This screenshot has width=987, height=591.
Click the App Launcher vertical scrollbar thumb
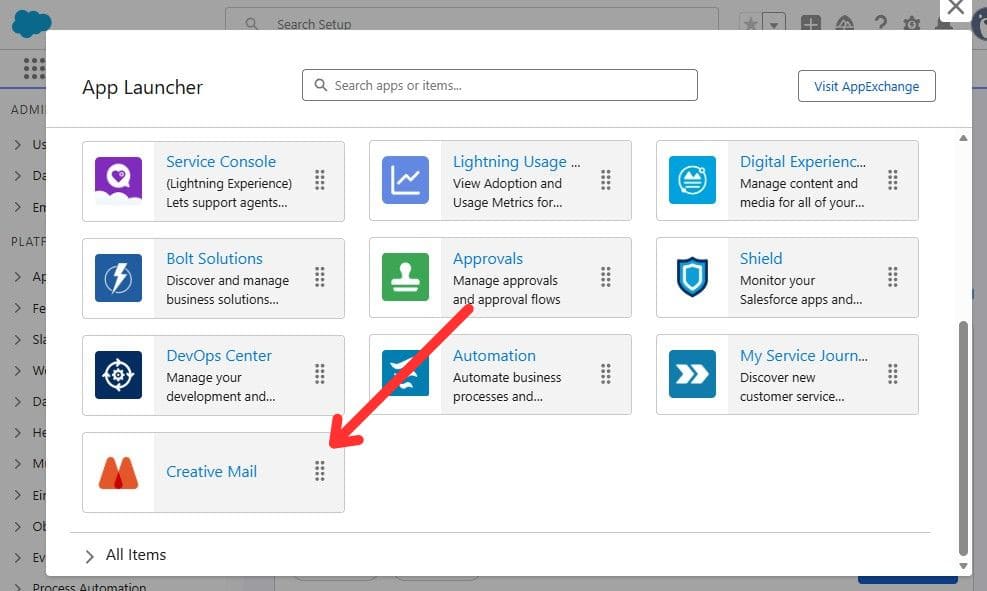(x=963, y=439)
